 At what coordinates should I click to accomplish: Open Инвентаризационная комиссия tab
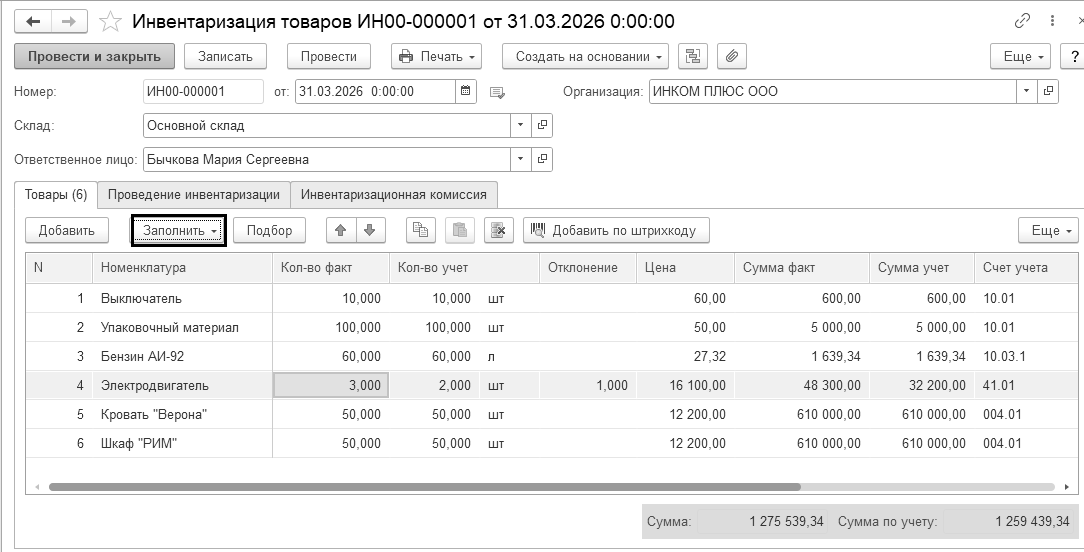[394, 194]
